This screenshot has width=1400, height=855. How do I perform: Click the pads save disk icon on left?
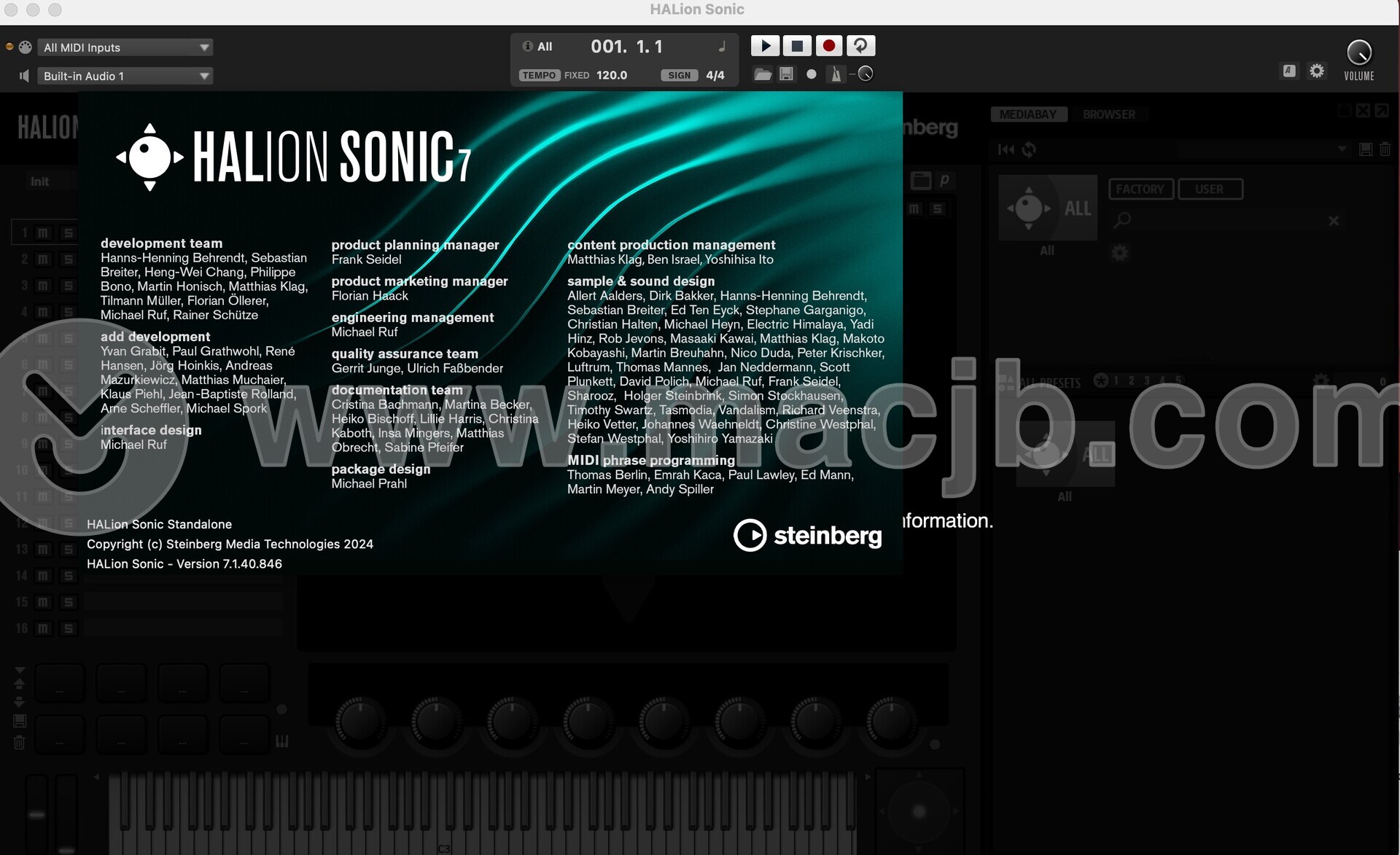coord(20,720)
